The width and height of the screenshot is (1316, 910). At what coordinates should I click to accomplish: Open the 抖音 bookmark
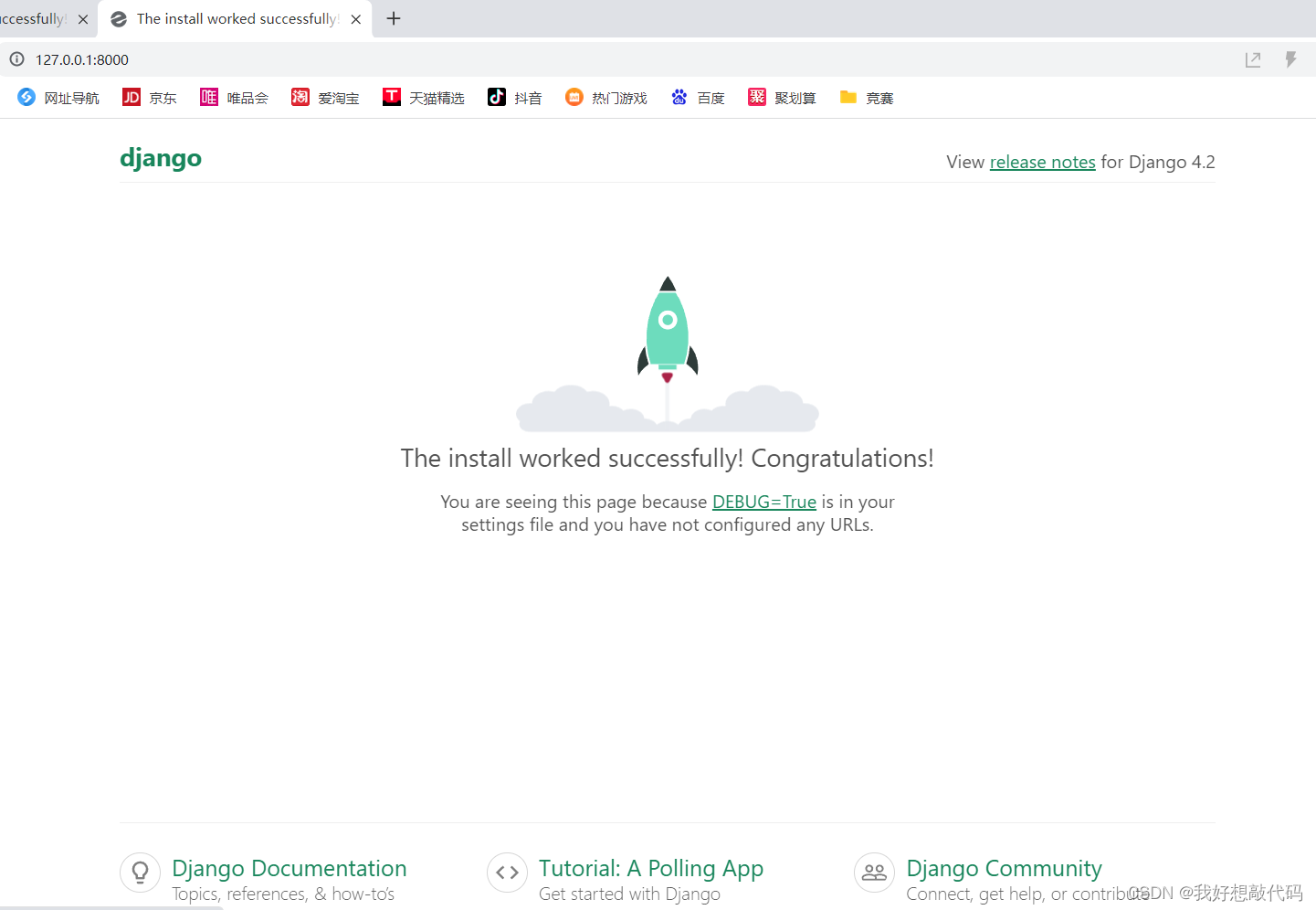(x=515, y=98)
